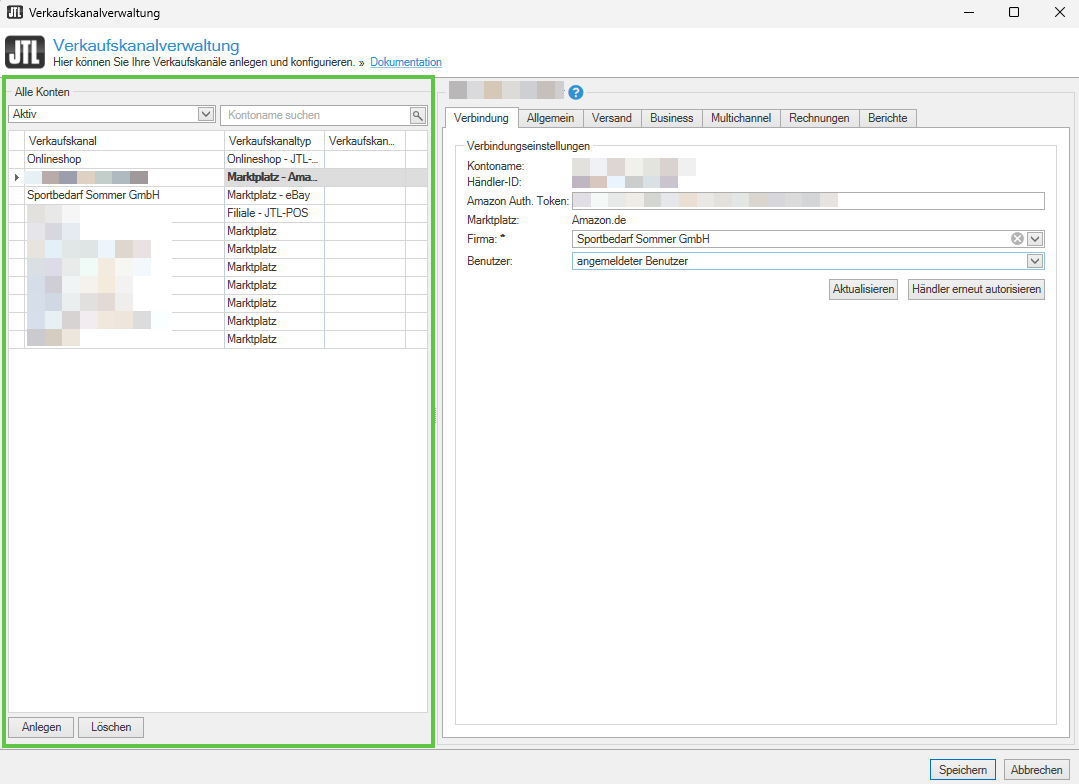Click the row indicator arrow of the selected account
This screenshot has height=784, width=1079.
coord(17,177)
